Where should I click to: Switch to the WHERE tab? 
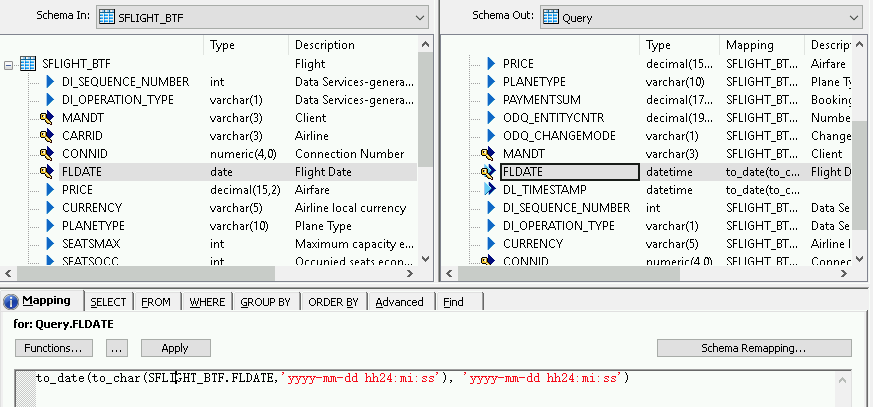coord(207,302)
